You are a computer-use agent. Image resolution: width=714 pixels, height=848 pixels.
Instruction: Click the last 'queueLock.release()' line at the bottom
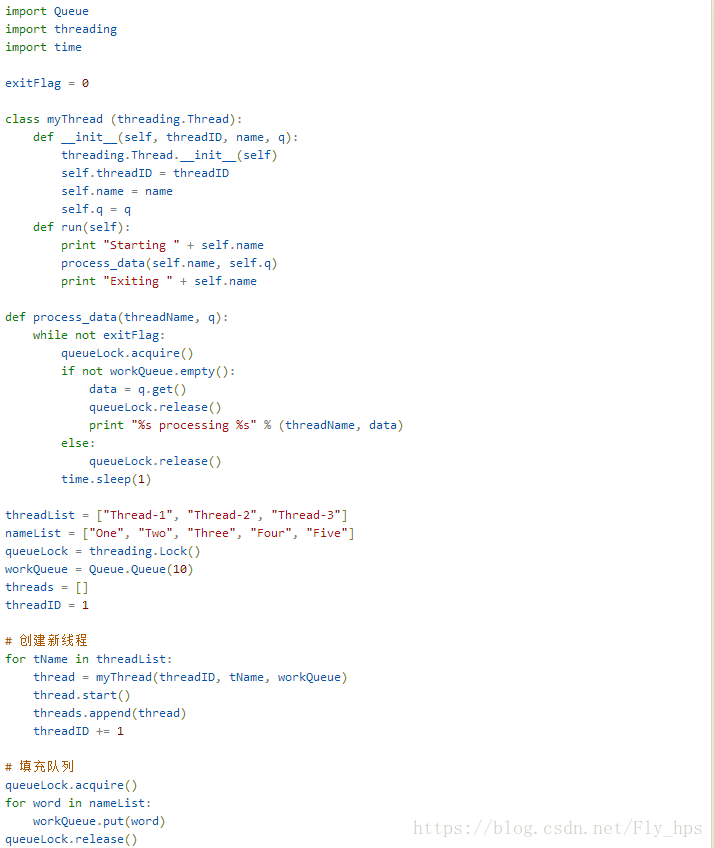(x=71, y=839)
